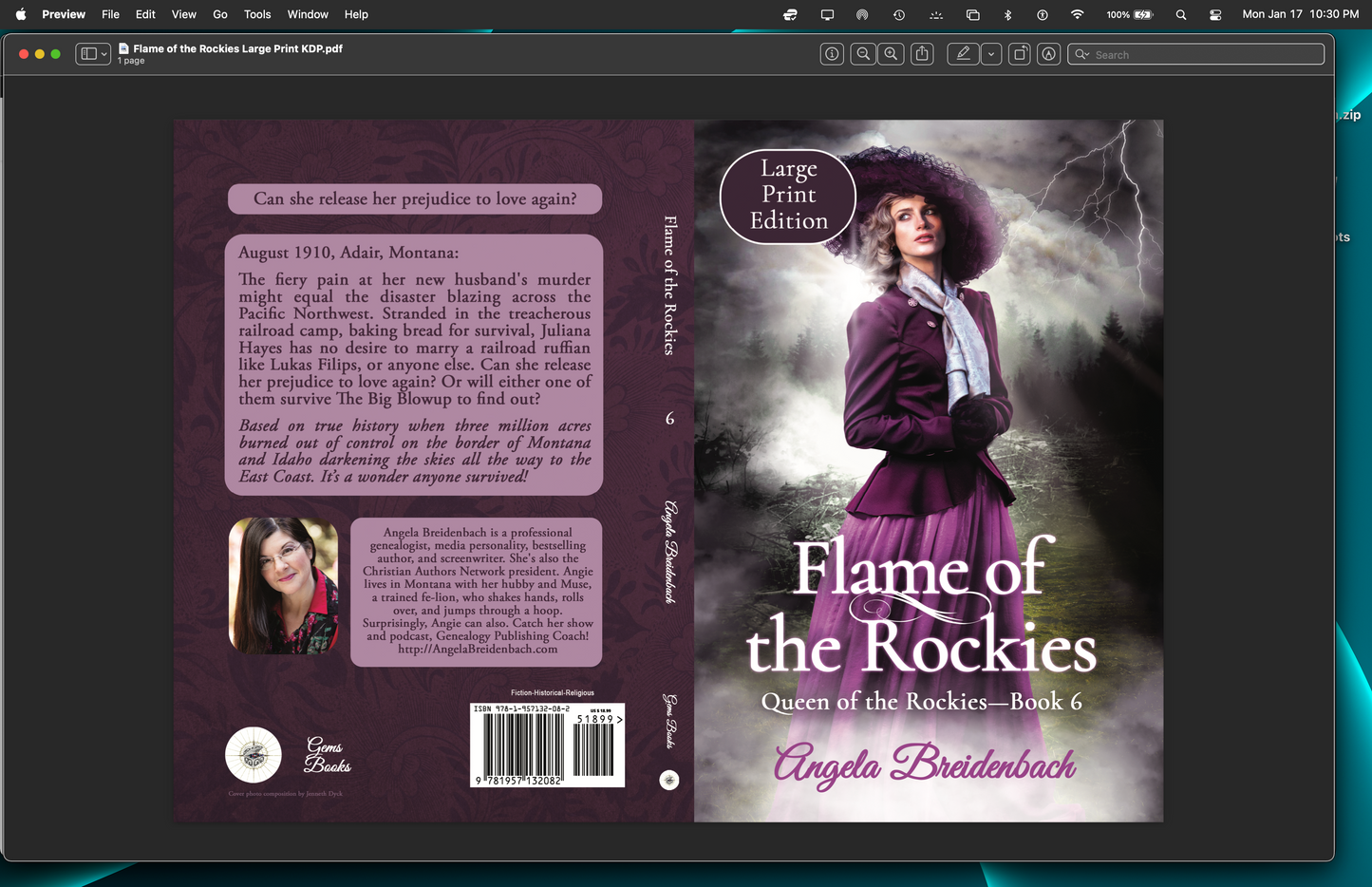Open the Help menu
This screenshot has width=1372, height=887.
[356, 14]
